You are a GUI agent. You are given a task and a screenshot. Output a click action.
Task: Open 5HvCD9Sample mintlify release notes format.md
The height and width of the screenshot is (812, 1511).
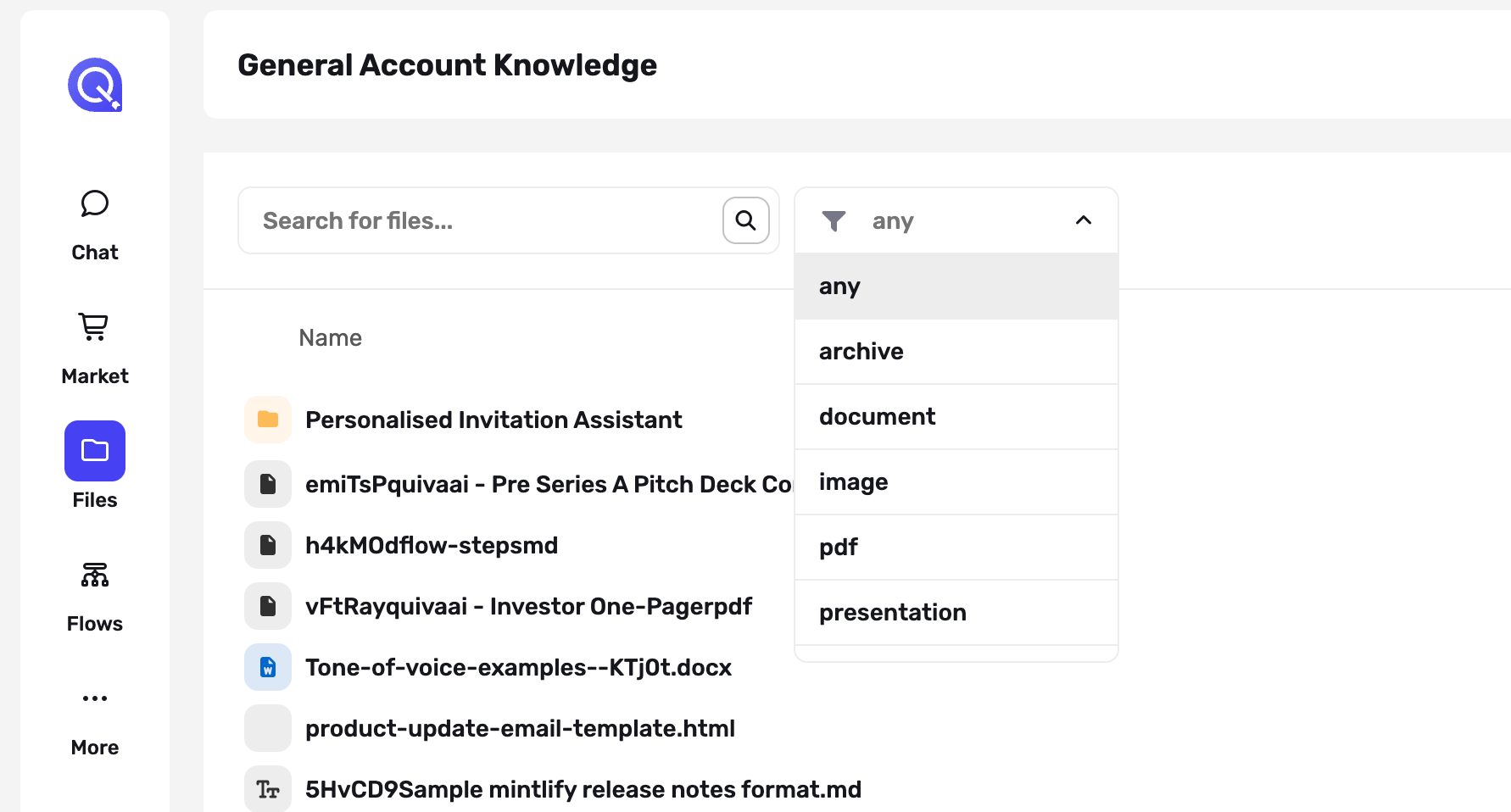pyautogui.click(x=583, y=789)
